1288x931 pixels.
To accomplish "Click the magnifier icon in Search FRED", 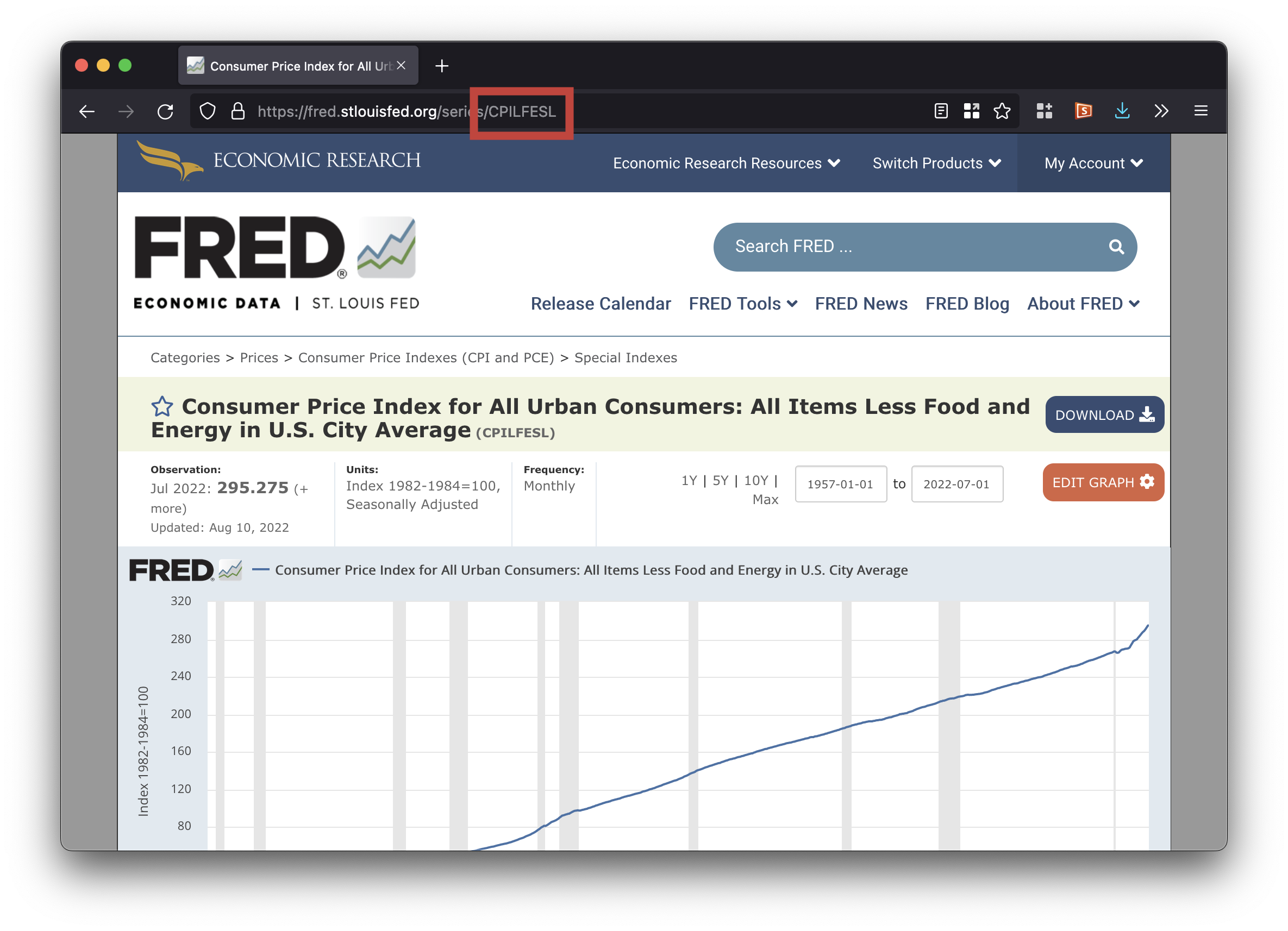I will (x=1116, y=247).
